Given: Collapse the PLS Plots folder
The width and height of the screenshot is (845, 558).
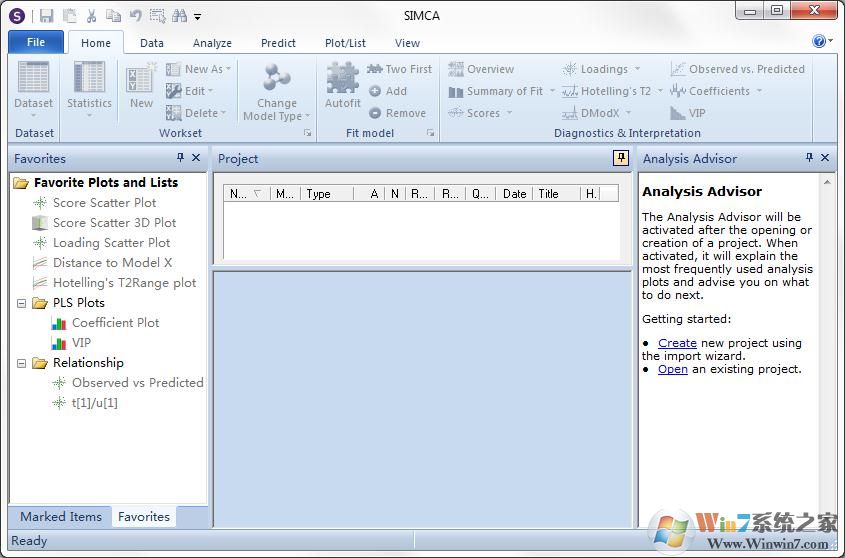Looking at the screenshot, I should pyautogui.click(x=21, y=303).
